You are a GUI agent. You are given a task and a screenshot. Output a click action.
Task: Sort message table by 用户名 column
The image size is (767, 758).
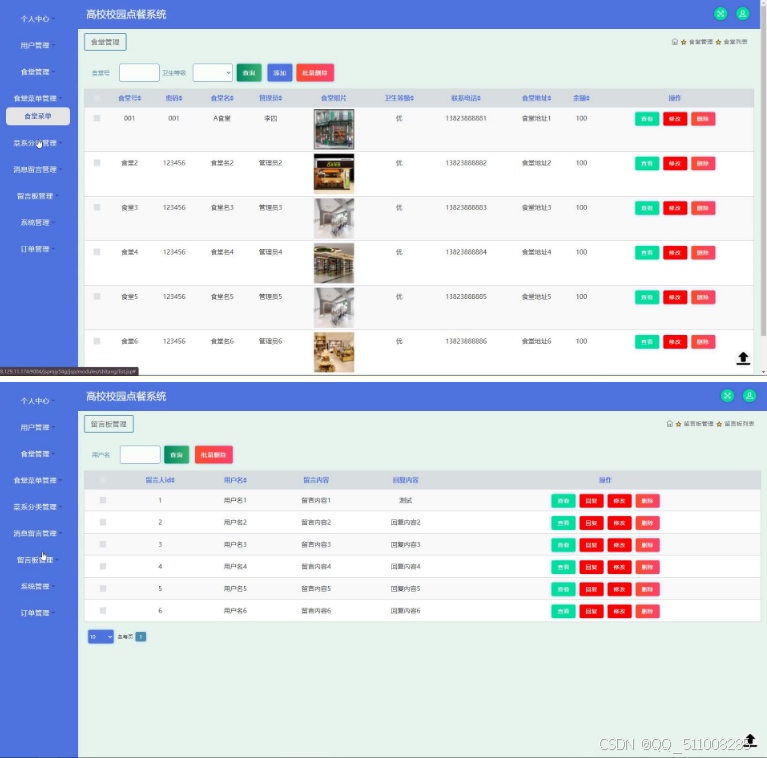[235, 480]
